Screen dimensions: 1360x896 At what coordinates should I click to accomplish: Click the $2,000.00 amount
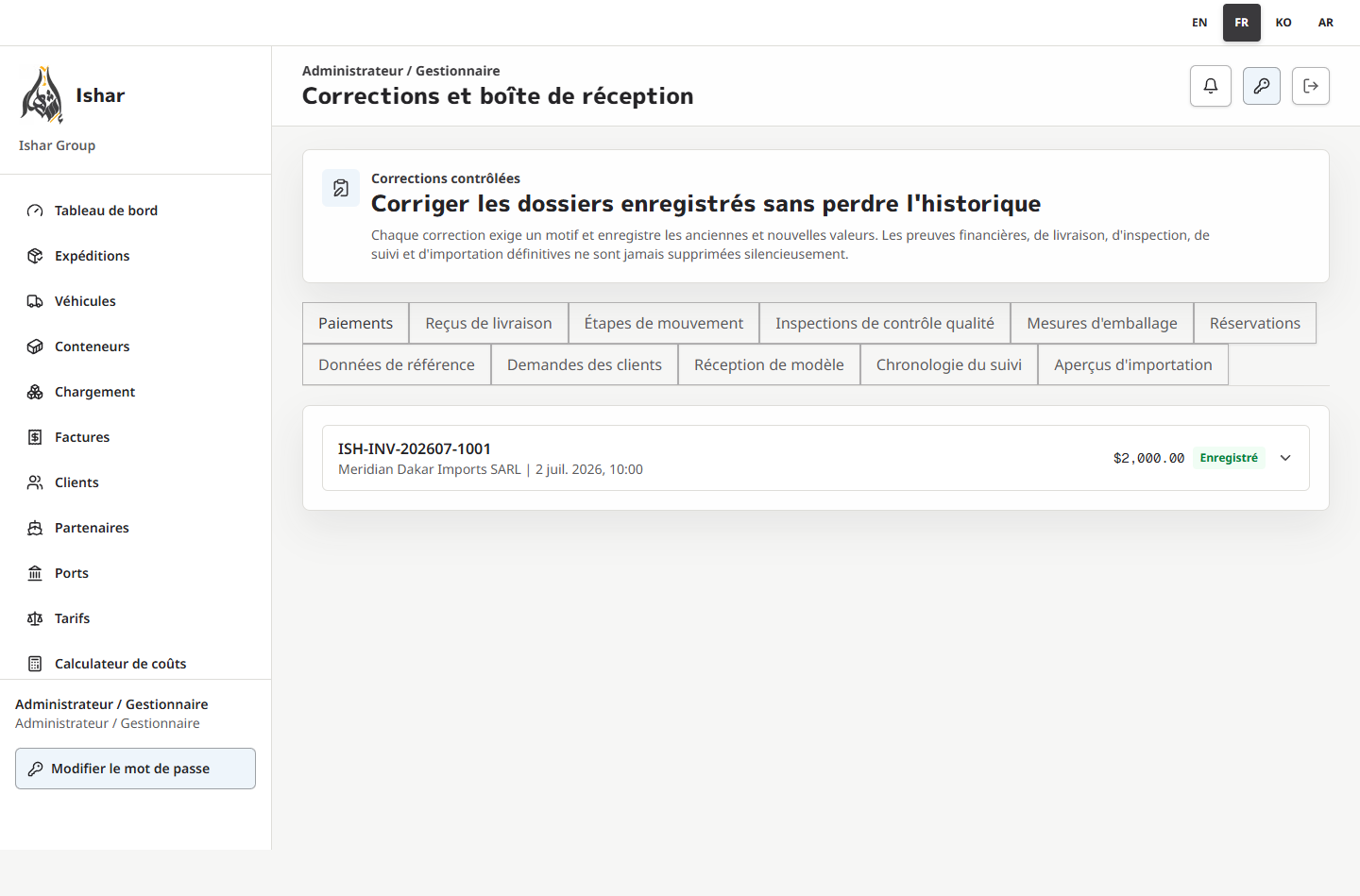coord(1148,458)
